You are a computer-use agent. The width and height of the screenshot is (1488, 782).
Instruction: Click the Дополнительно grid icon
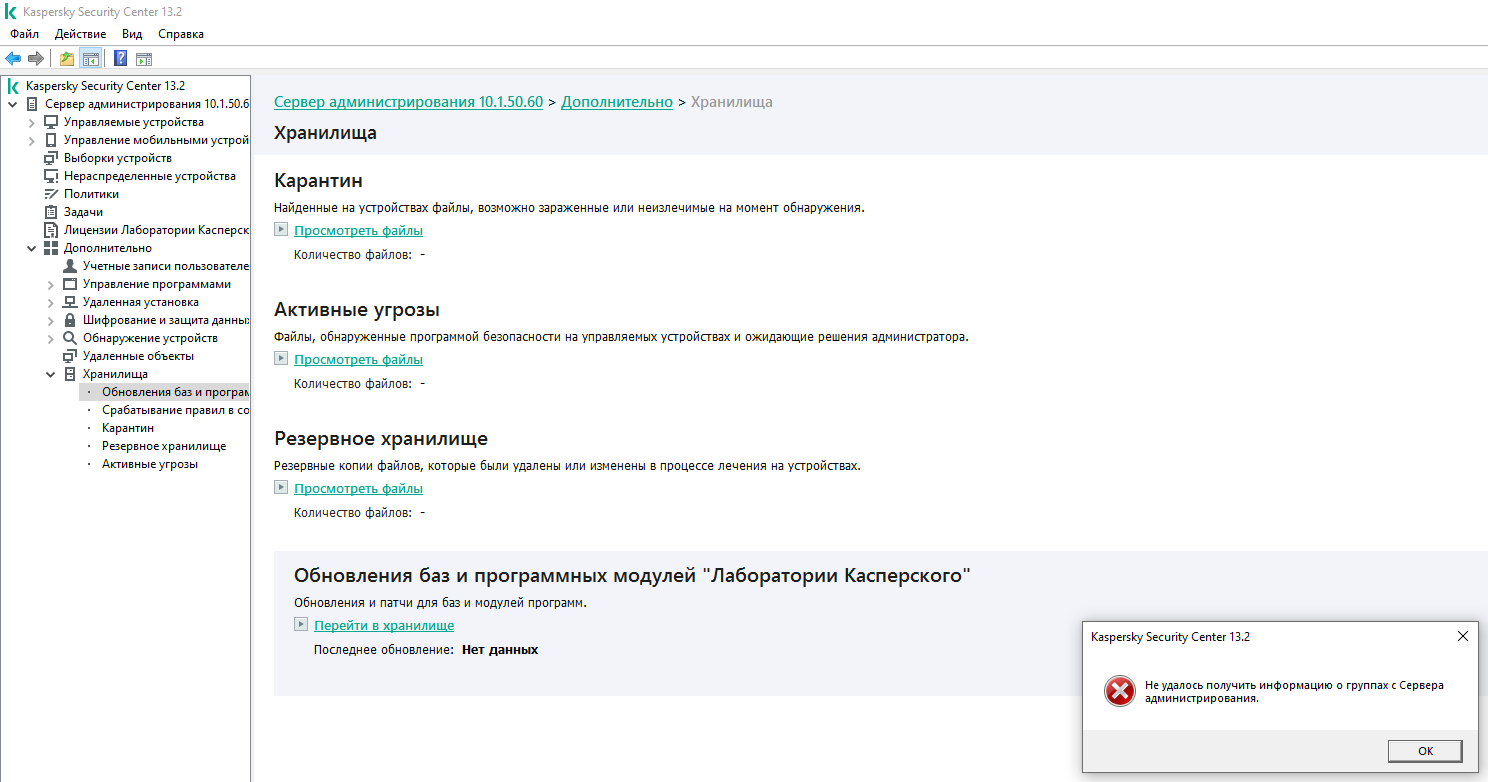51,248
